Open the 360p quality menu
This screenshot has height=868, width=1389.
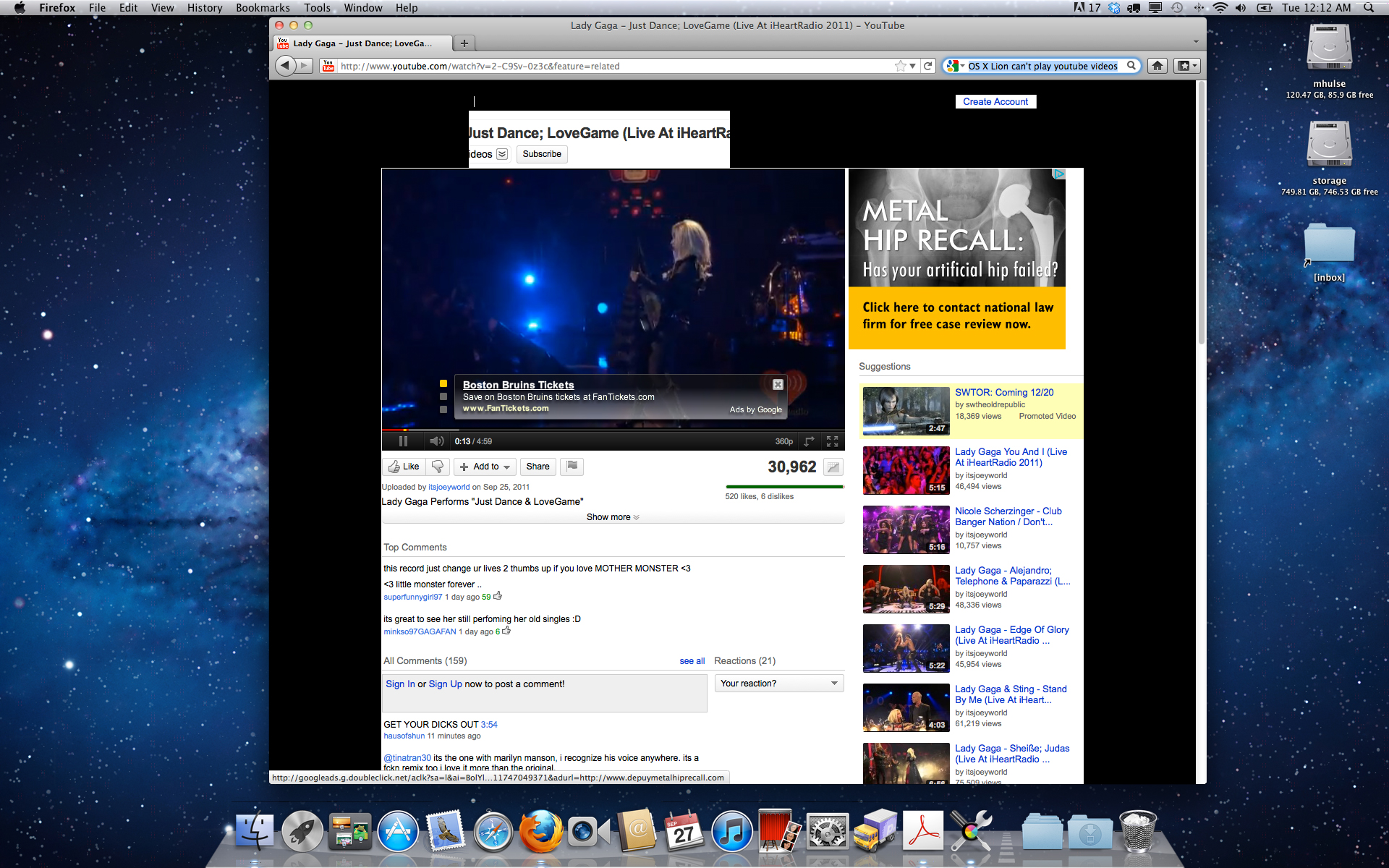pyautogui.click(x=783, y=441)
